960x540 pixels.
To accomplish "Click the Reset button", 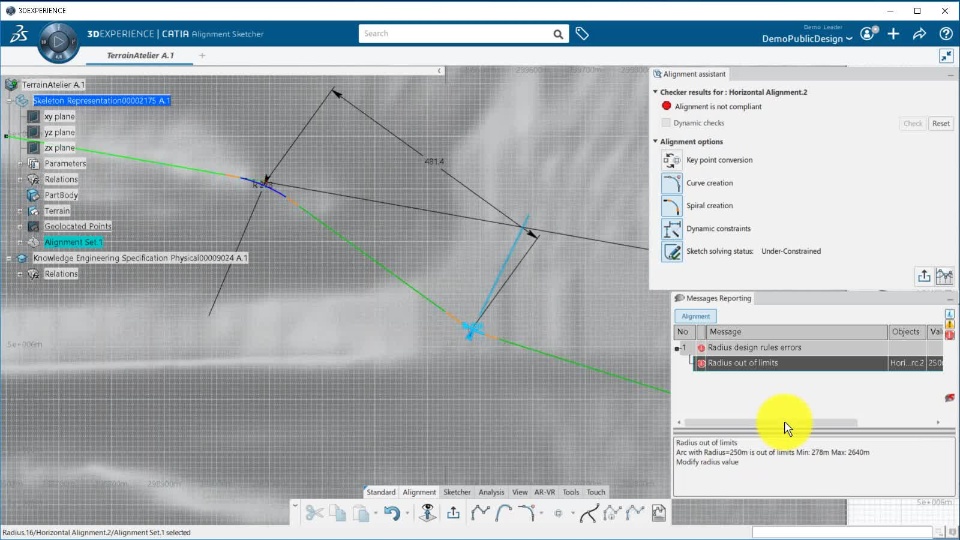I will (x=940, y=124).
